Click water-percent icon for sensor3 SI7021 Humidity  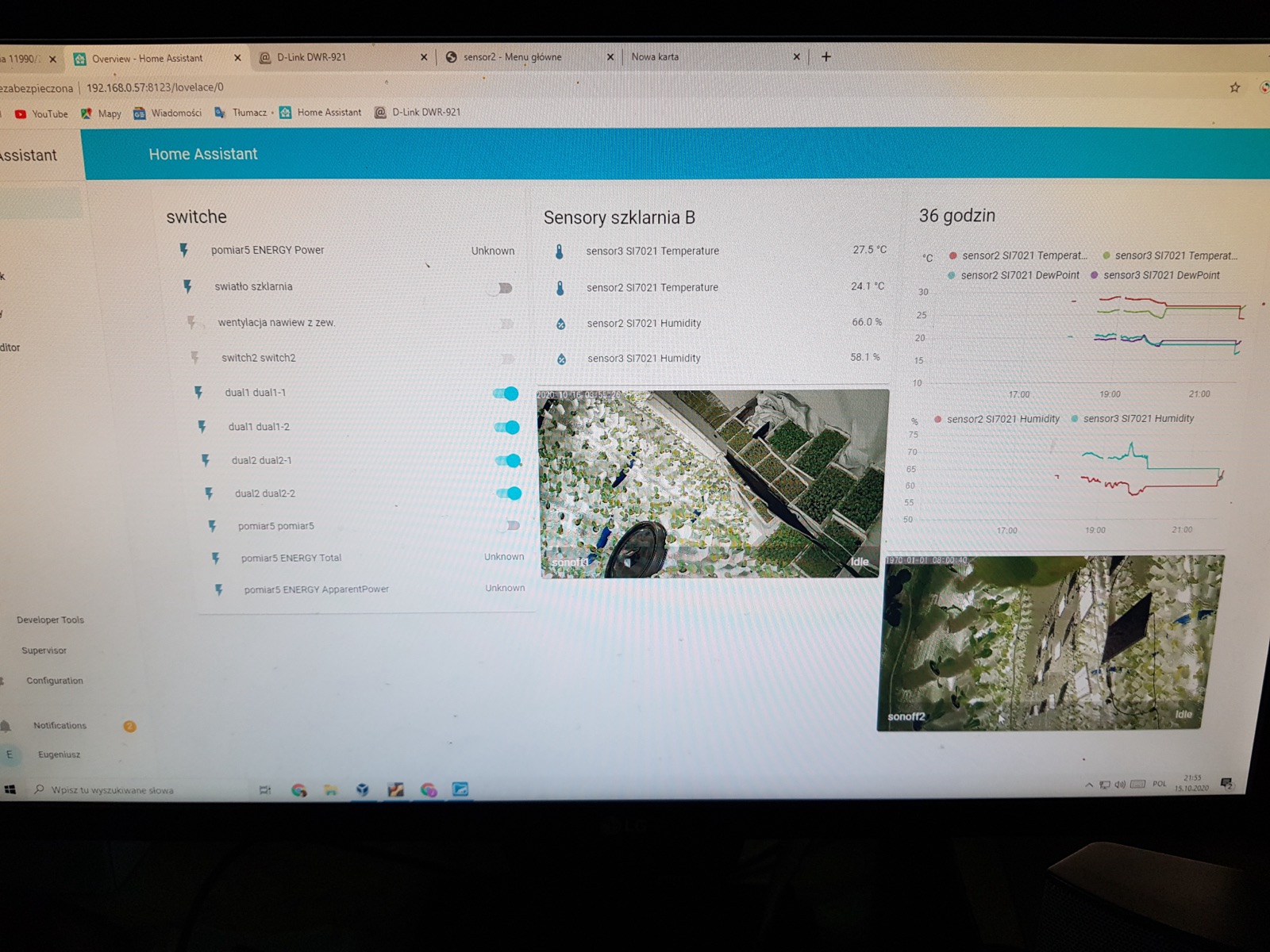point(562,359)
